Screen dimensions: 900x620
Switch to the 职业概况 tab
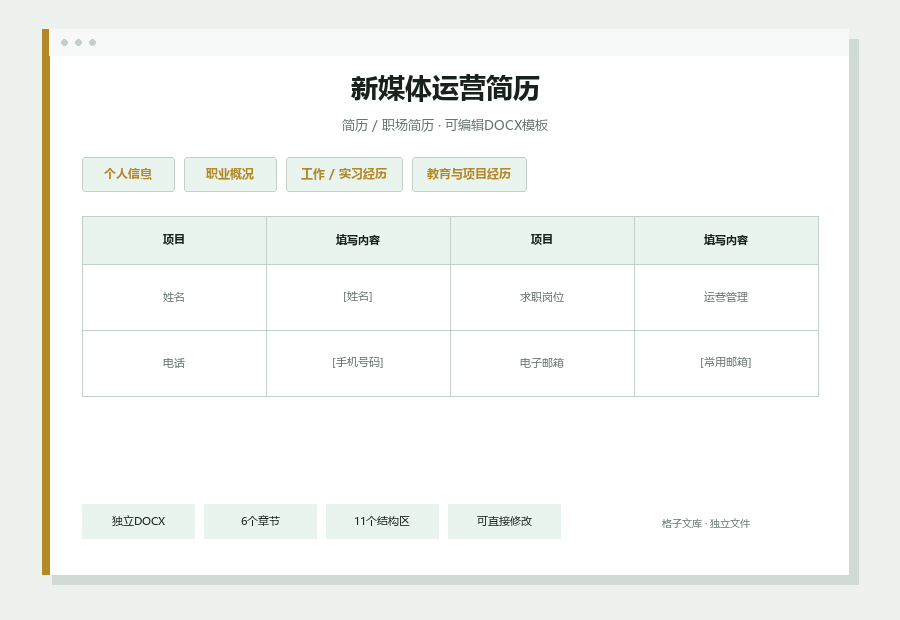coord(230,175)
